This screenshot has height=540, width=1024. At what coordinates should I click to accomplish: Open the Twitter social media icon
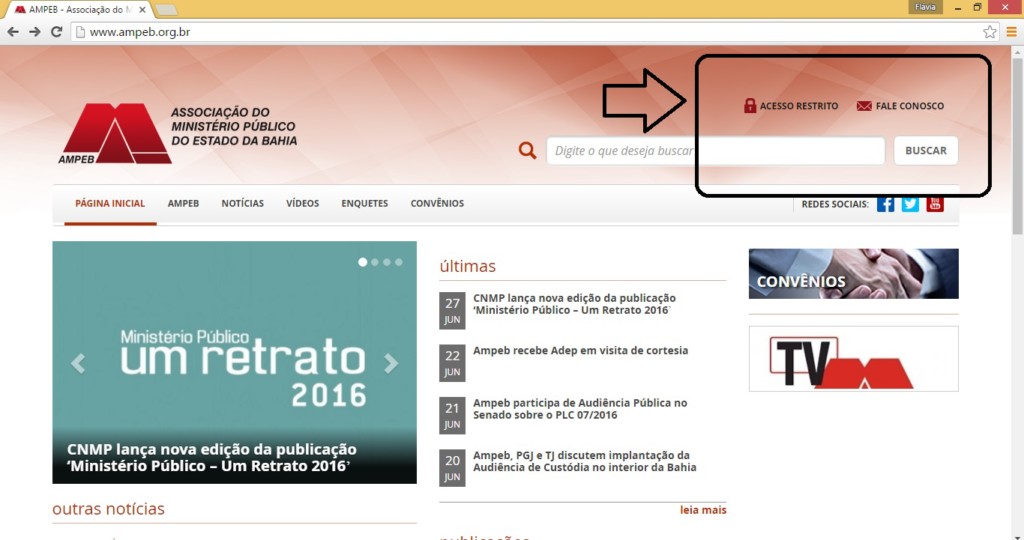tap(910, 204)
